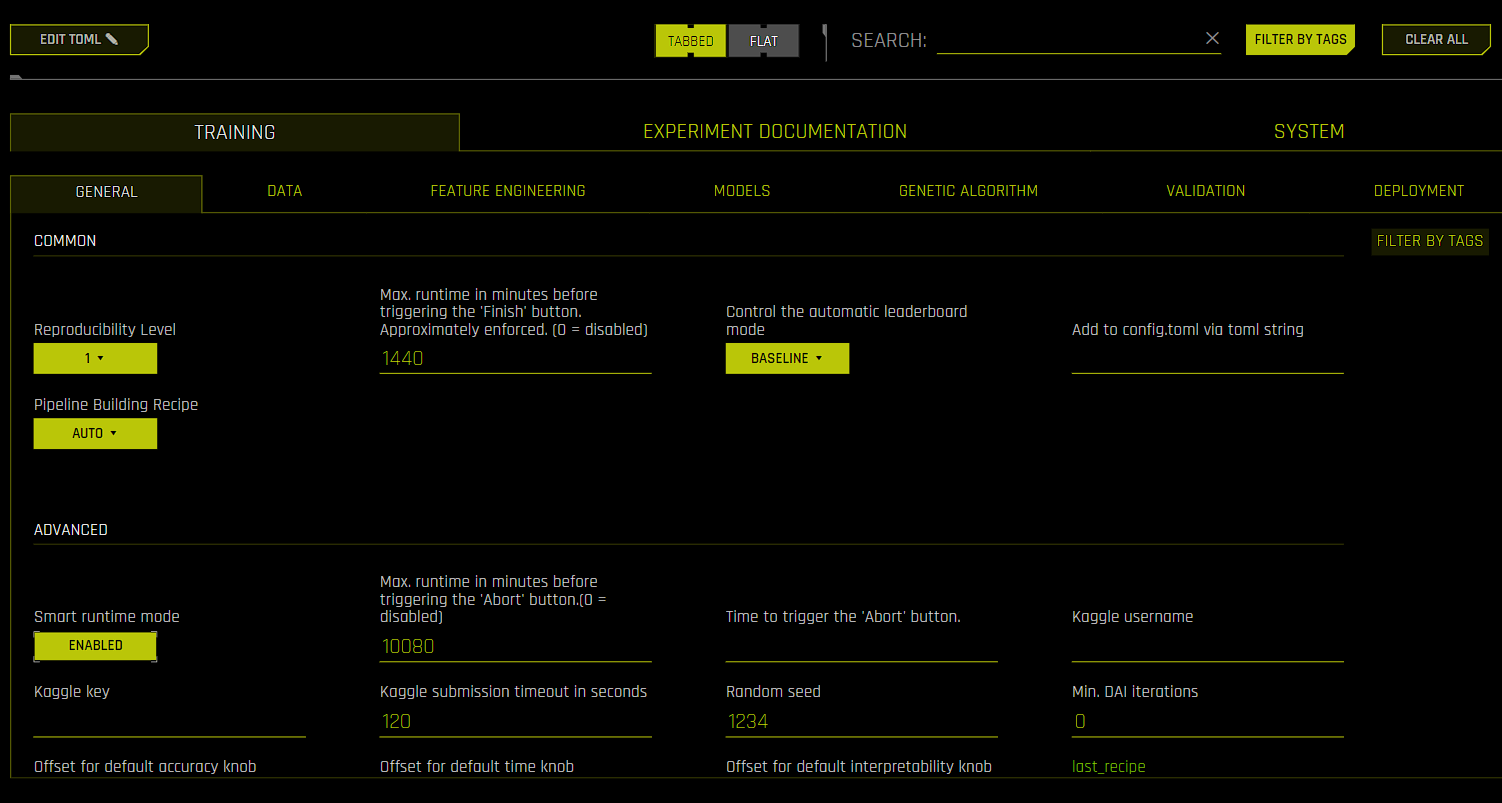Open the Pipeline Building Recipe AUTO dropdown
This screenshot has width=1502, height=803.
click(x=95, y=433)
